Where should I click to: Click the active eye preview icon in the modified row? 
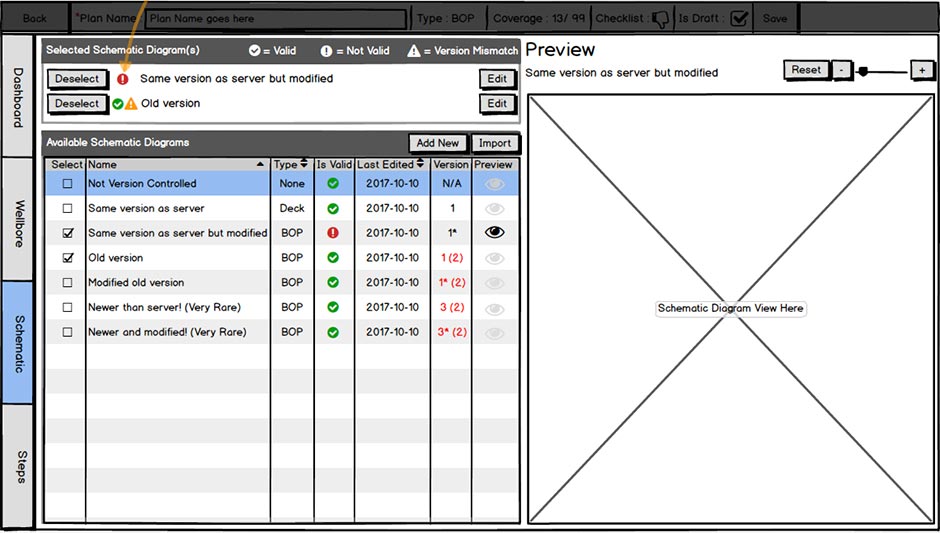pos(494,233)
